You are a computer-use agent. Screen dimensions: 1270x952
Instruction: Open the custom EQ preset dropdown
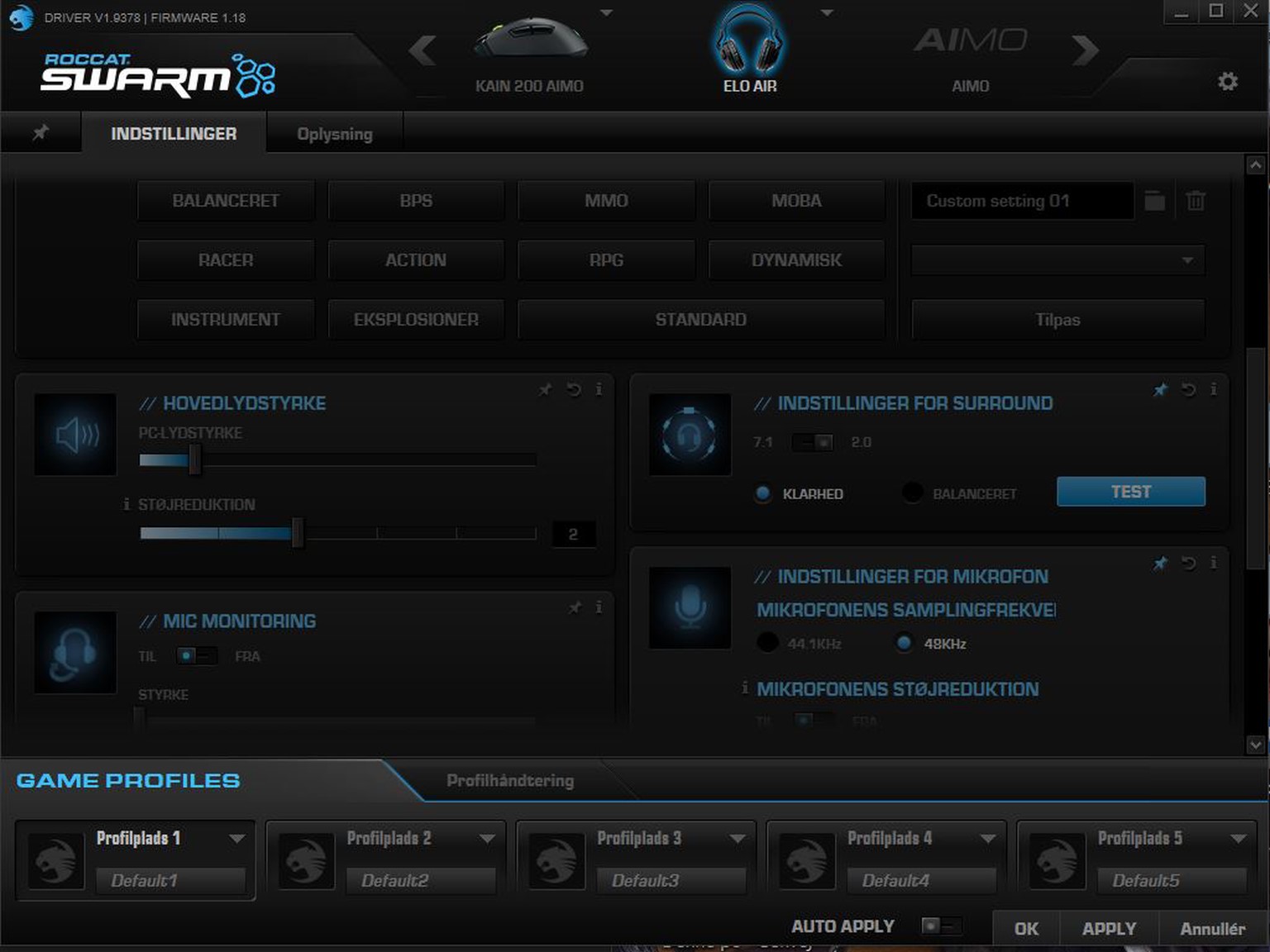pos(1058,260)
